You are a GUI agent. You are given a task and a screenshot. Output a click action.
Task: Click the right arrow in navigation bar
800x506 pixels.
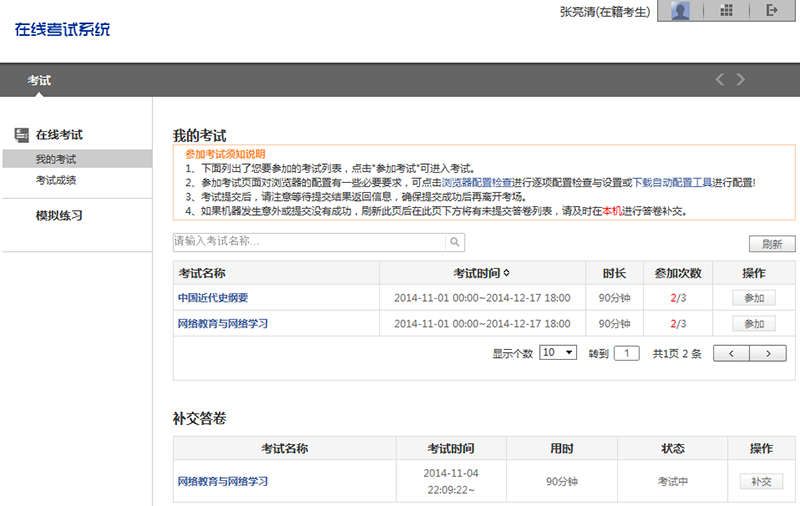pyautogui.click(x=741, y=79)
